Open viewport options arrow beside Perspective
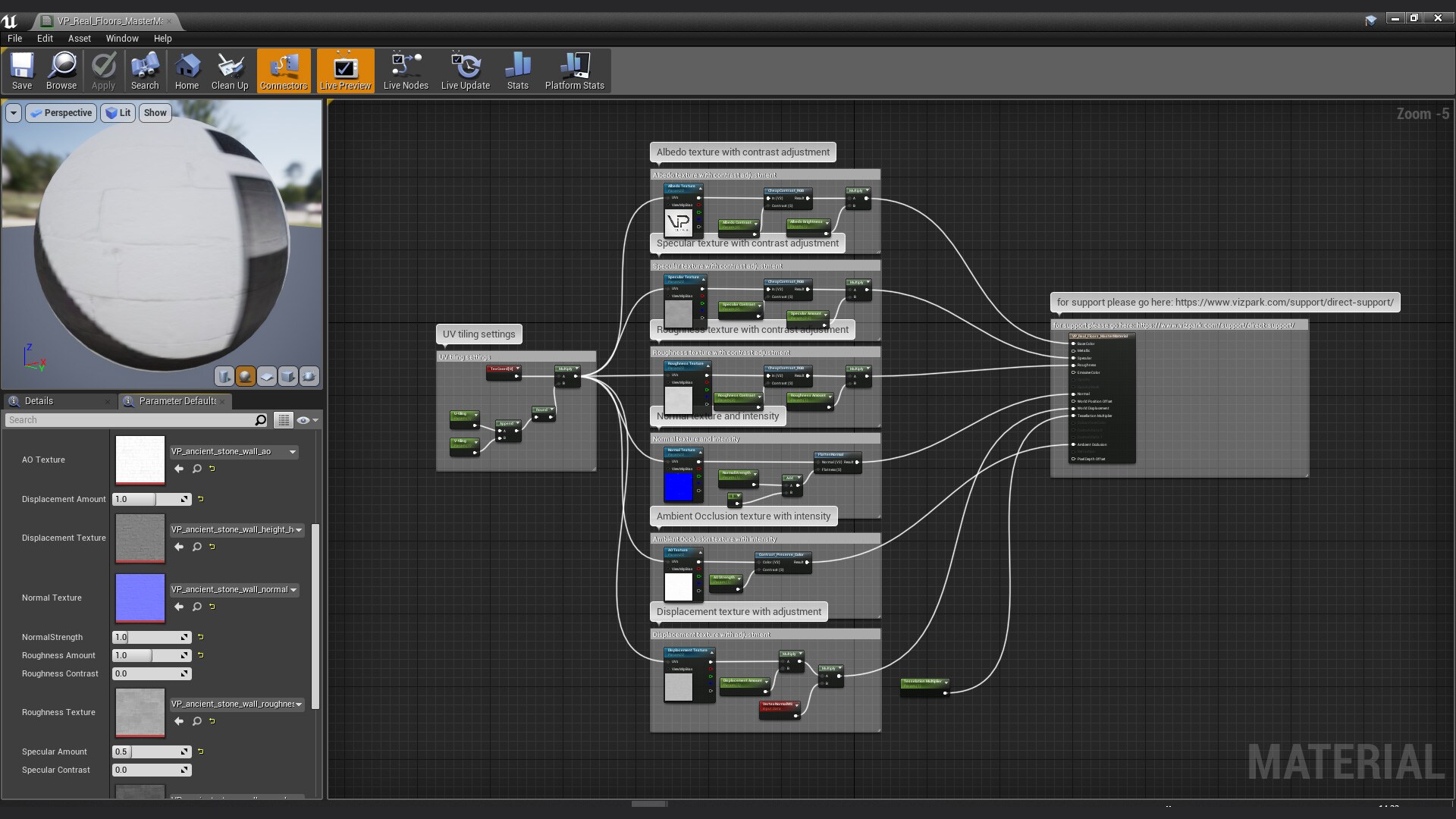The height and width of the screenshot is (819, 1456). [13, 113]
